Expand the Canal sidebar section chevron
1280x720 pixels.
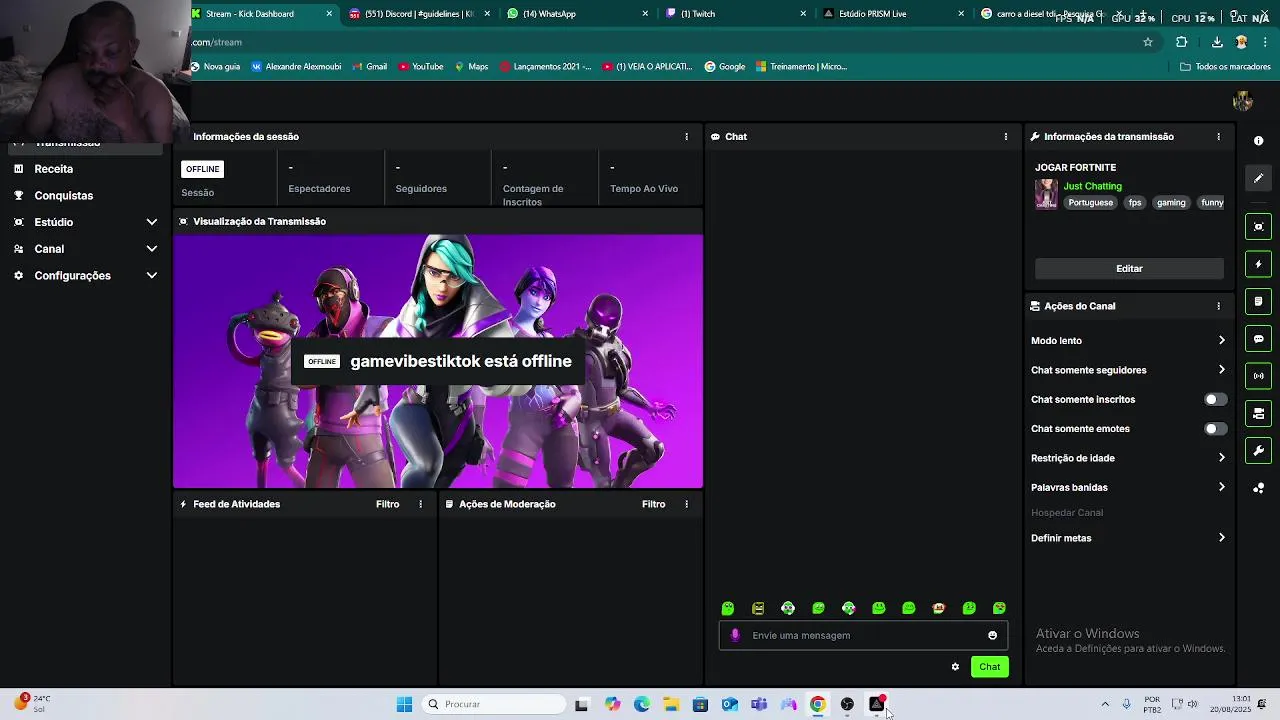coord(152,249)
